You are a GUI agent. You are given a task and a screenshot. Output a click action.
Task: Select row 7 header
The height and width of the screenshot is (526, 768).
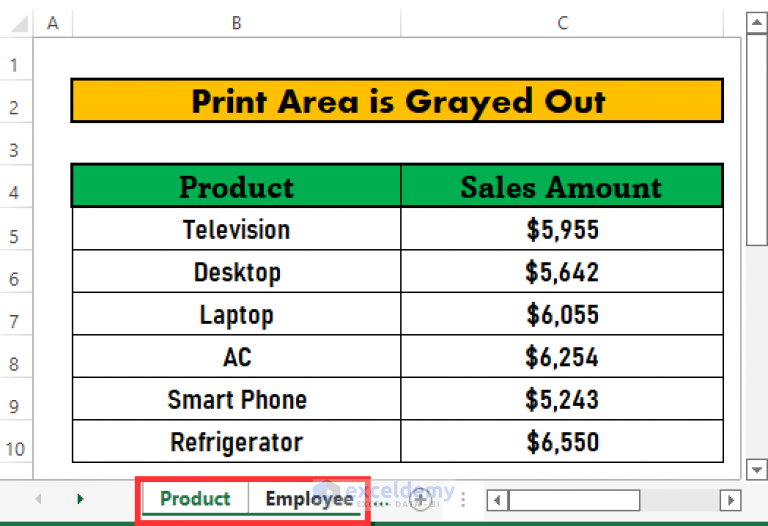coord(16,314)
